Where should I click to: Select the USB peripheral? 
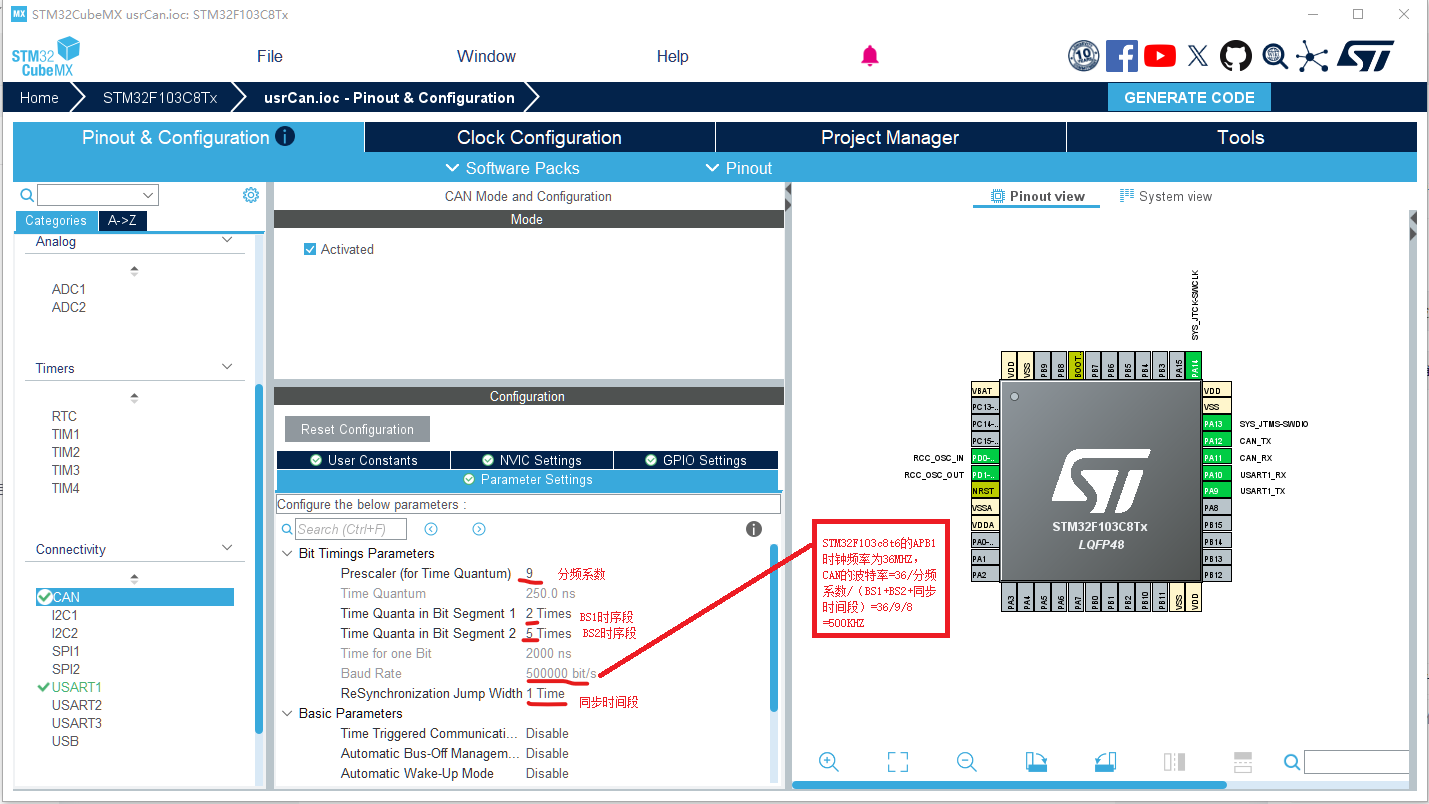pos(65,741)
